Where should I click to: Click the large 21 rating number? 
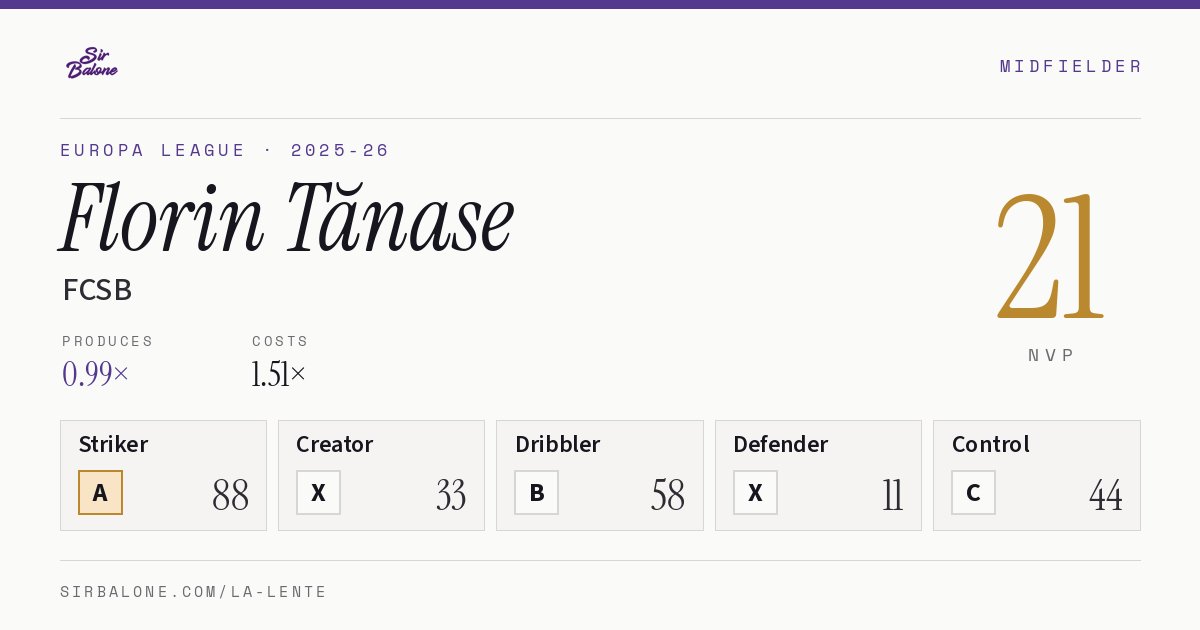(x=1051, y=257)
